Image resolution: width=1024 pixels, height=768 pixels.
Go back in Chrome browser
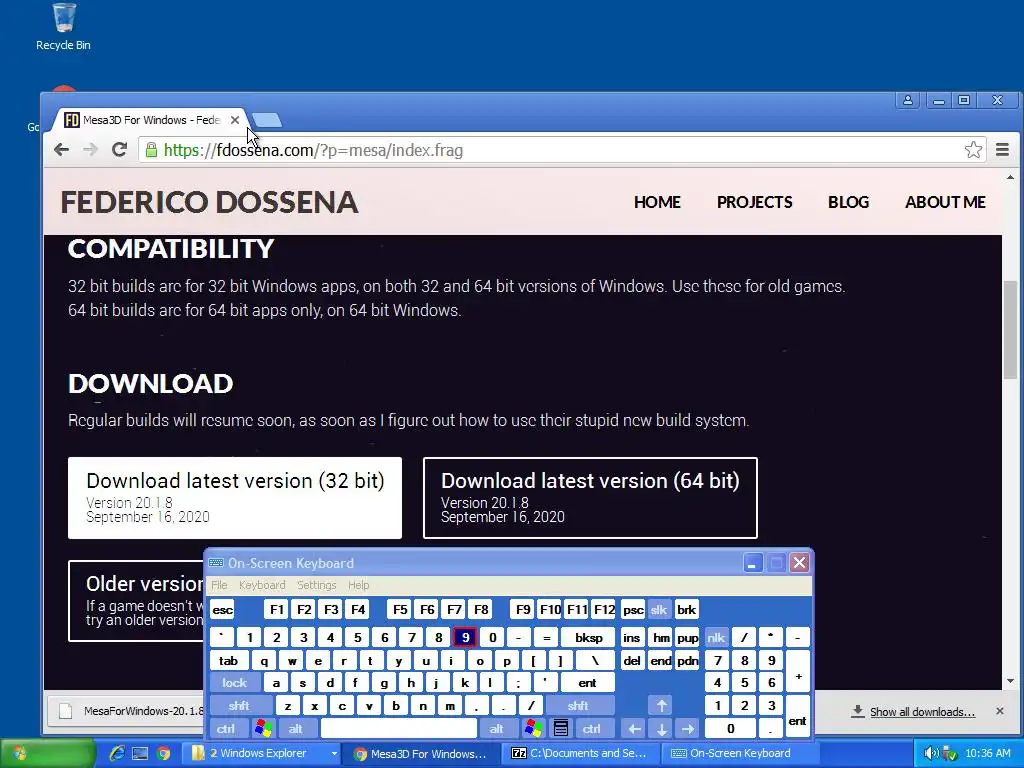coord(61,150)
